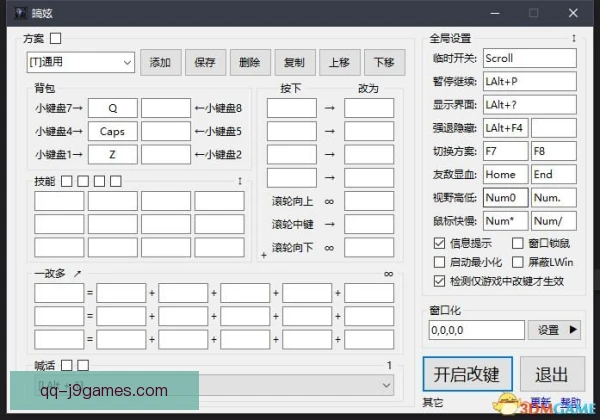Toggle the second 喊话 checkbox

point(83,365)
